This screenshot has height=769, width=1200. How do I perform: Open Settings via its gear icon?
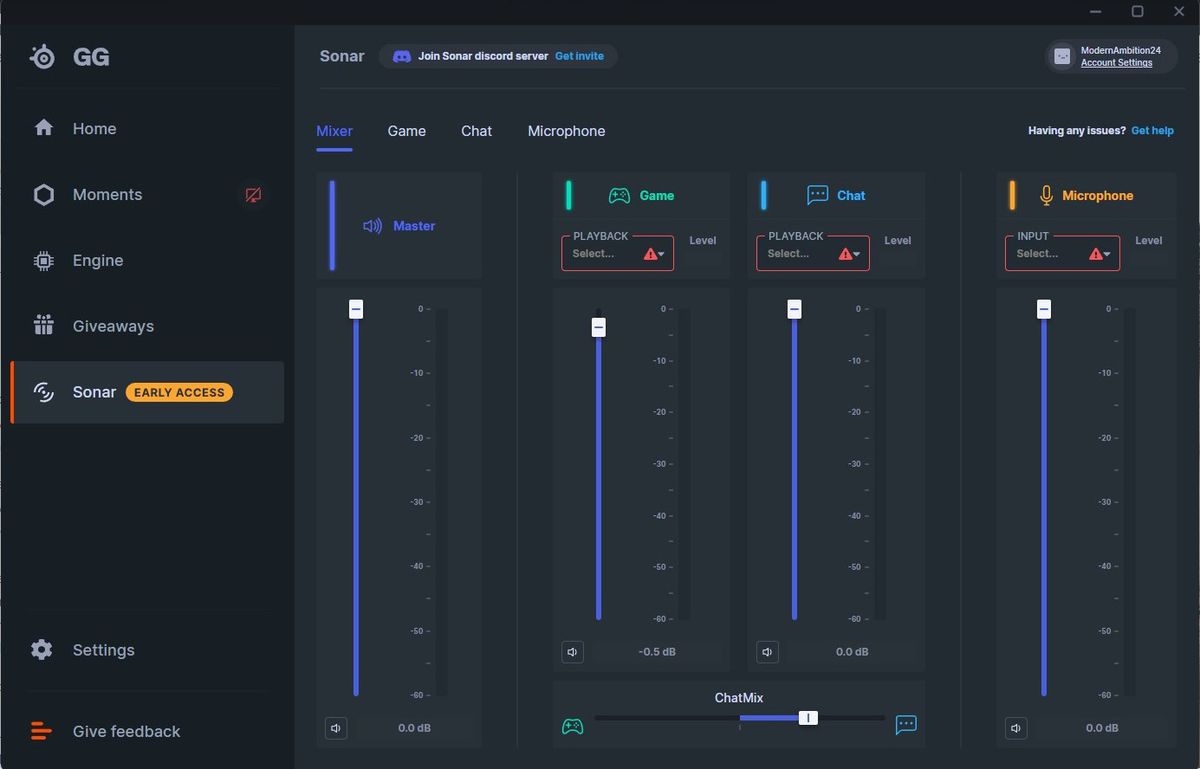pyautogui.click(x=41, y=650)
